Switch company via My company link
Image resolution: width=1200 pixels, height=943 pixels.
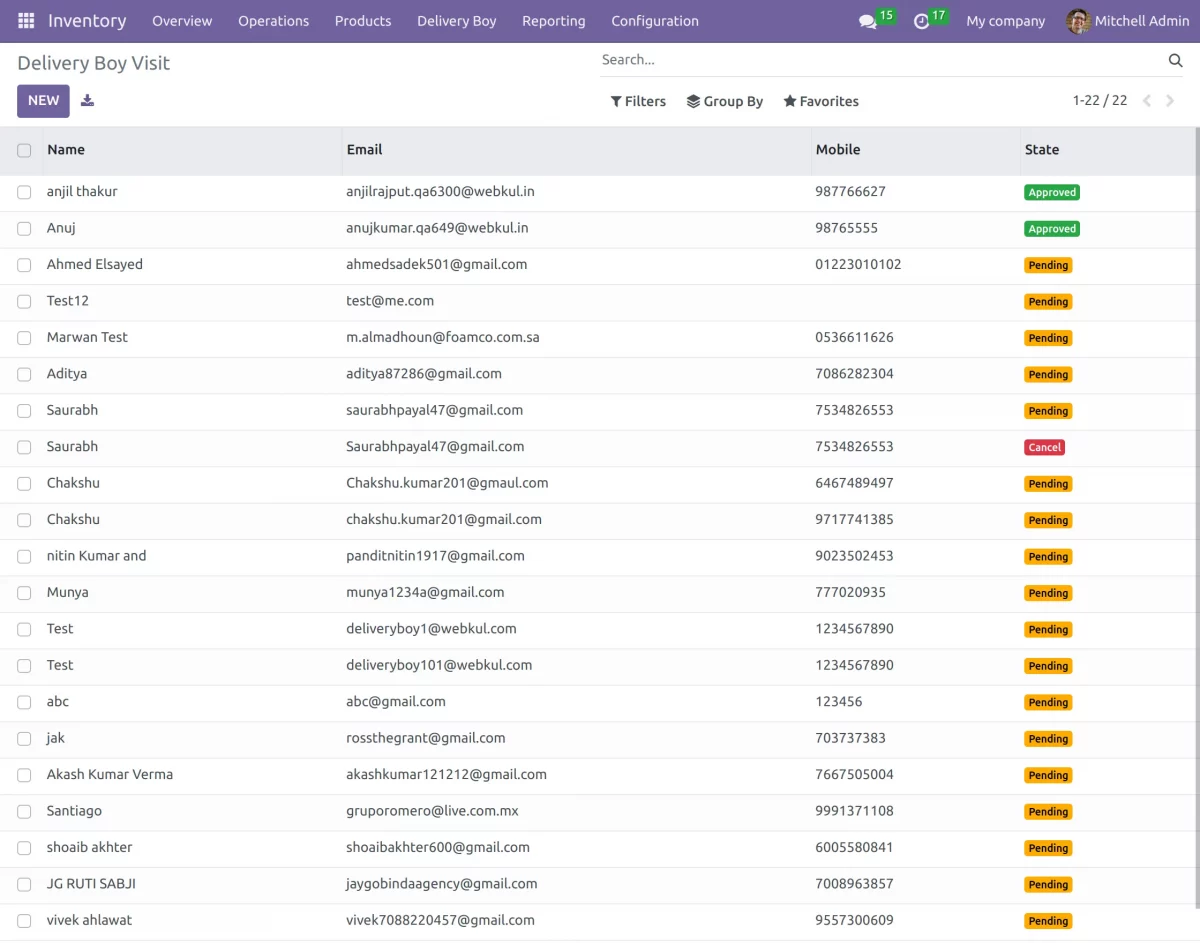pos(1005,21)
